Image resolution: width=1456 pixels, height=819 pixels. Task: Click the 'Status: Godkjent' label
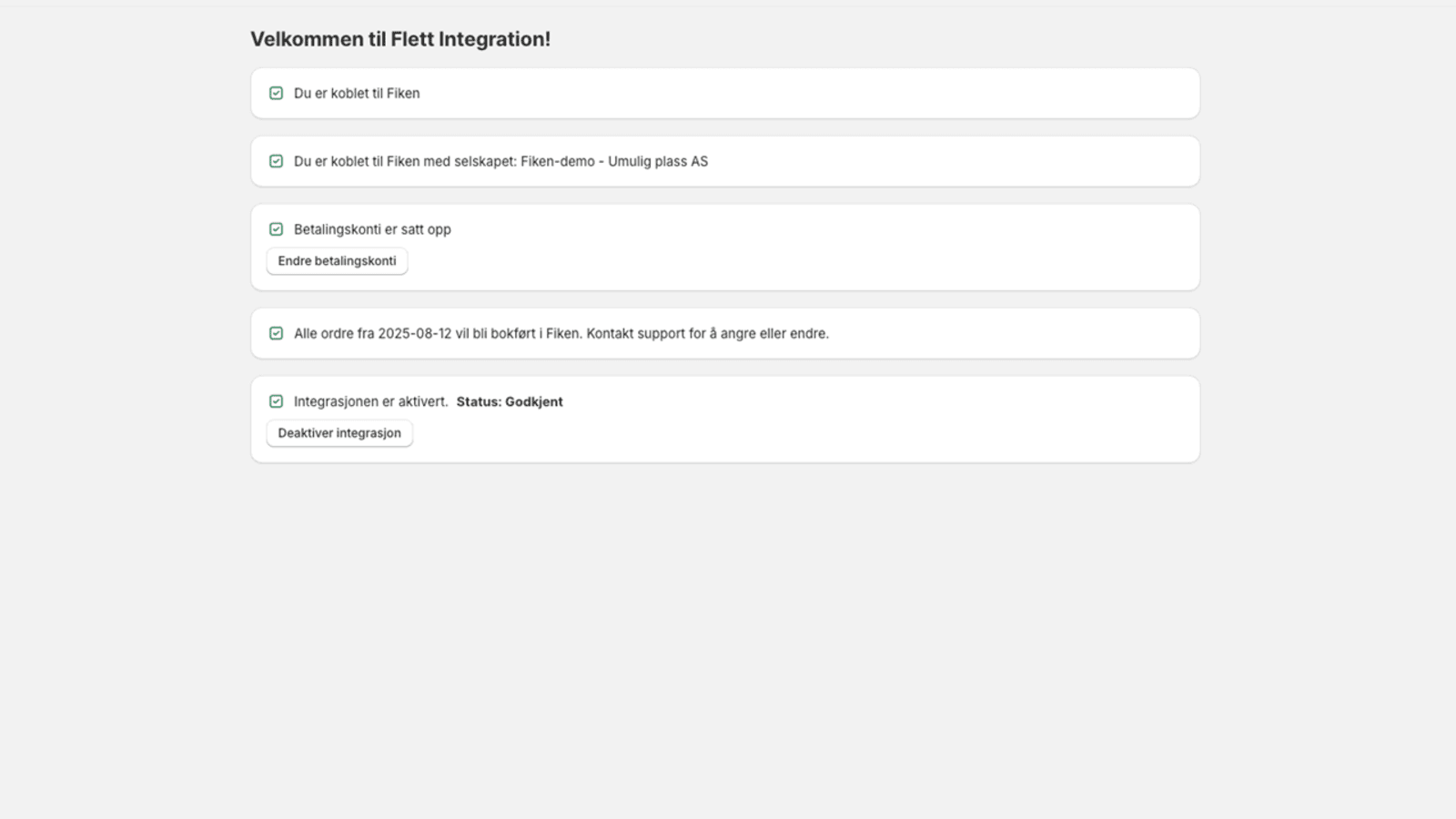point(510,401)
